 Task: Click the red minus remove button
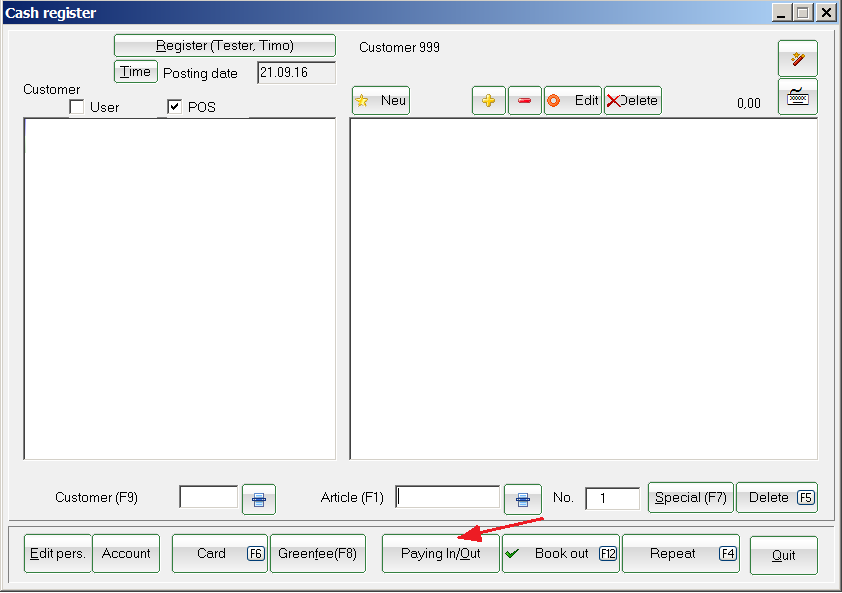525,100
